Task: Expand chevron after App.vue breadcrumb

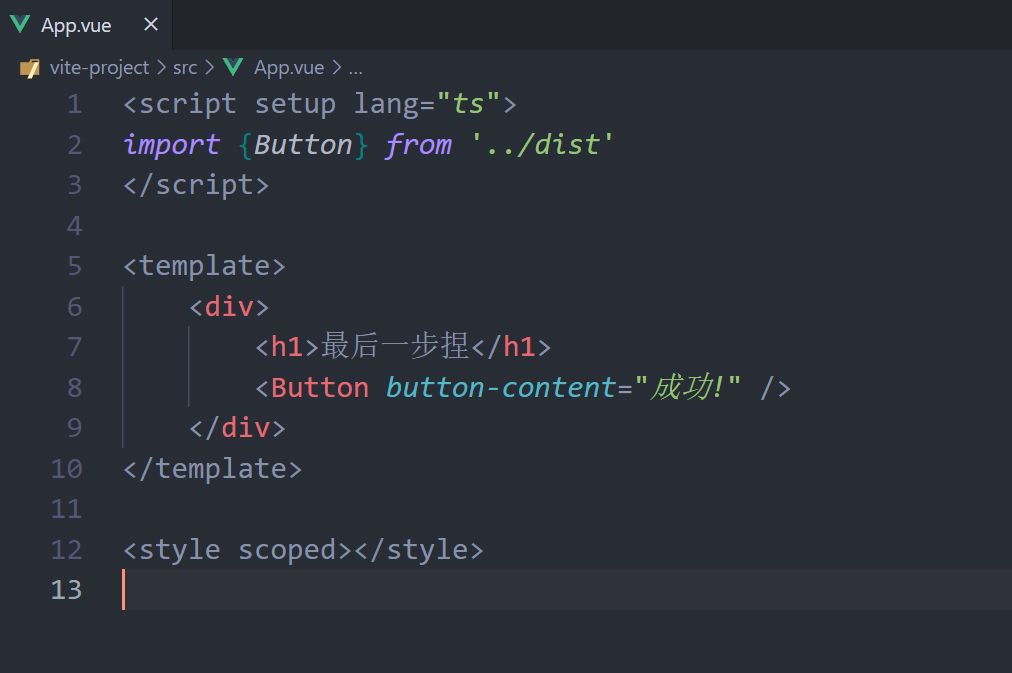Action: coord(336,67)
